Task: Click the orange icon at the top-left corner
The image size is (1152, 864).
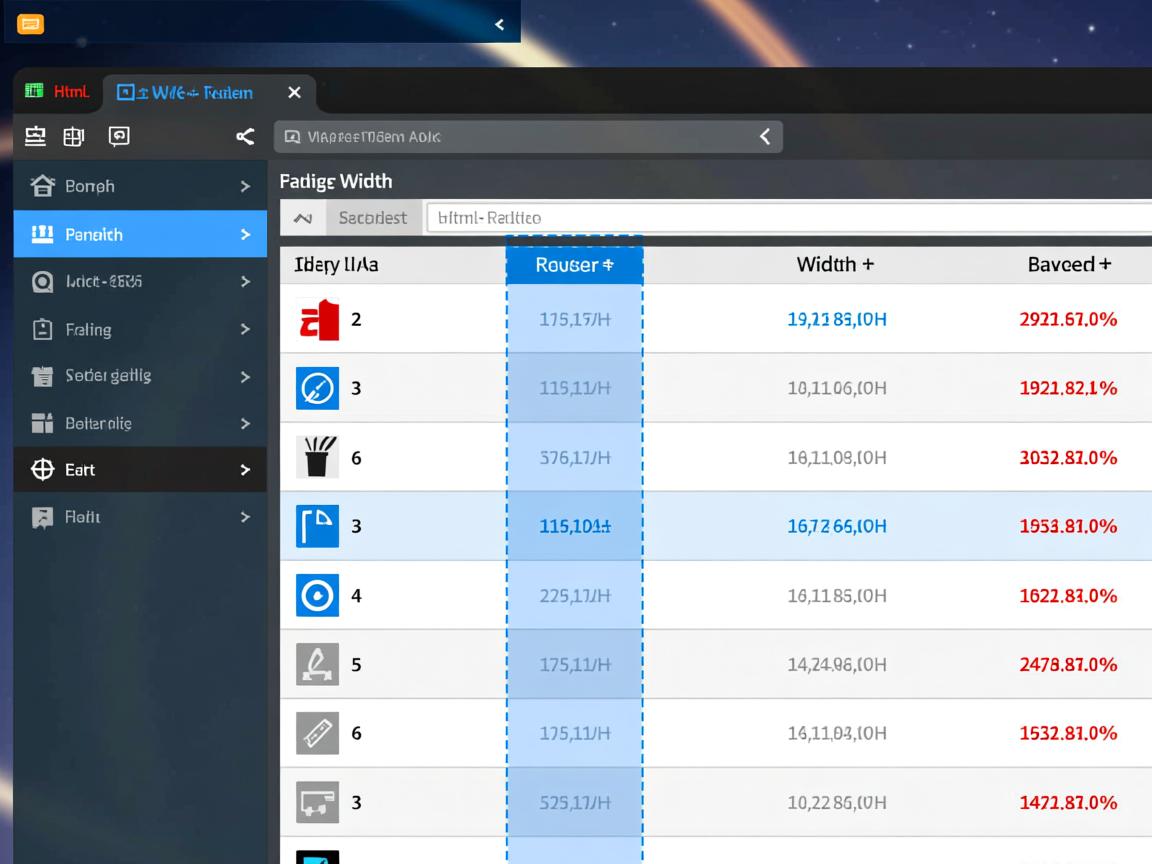Action: (x=31, y=24)
